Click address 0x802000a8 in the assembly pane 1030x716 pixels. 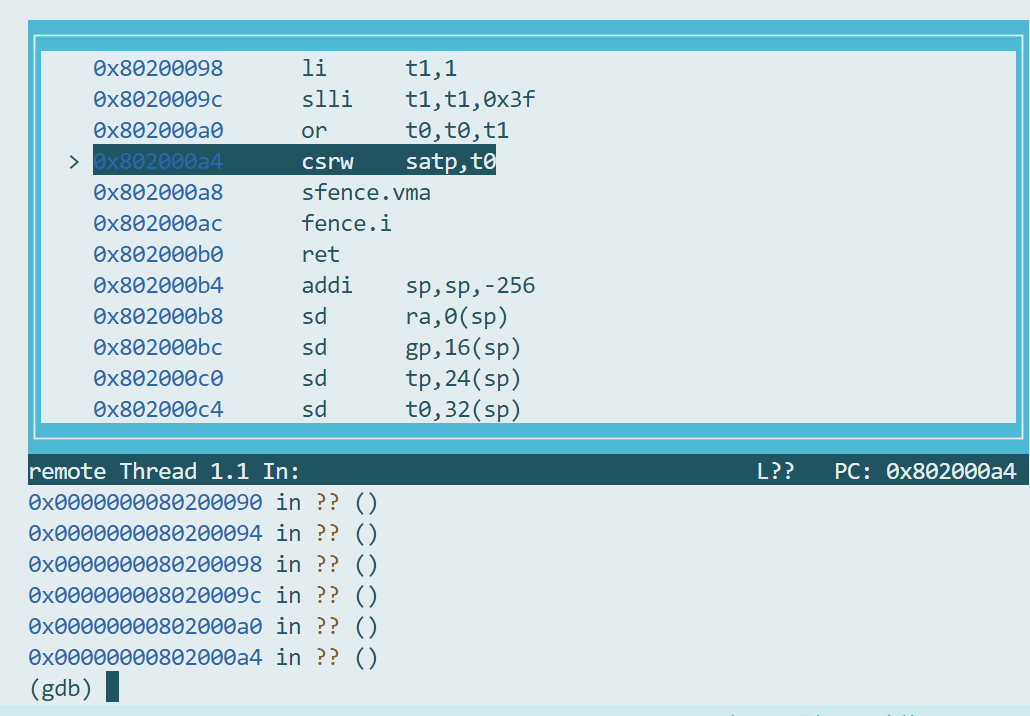(x=158, y=192)
